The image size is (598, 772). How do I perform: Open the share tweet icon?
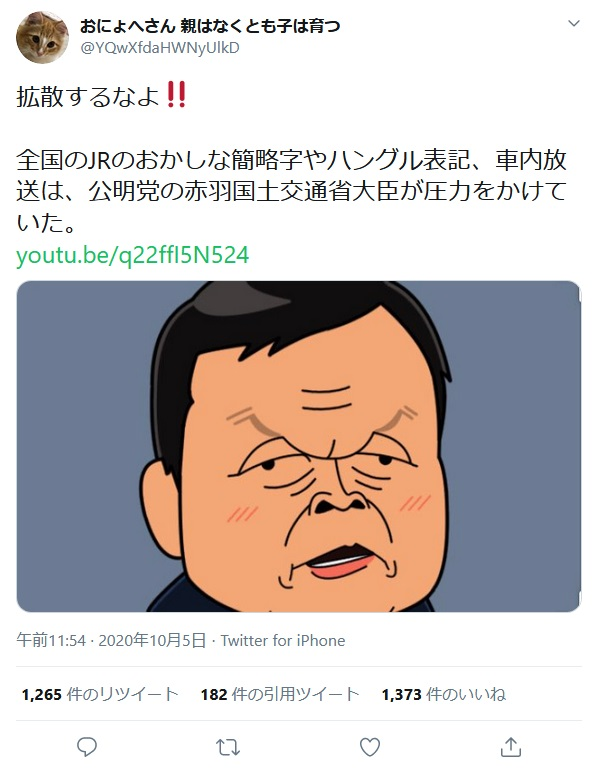510,747
